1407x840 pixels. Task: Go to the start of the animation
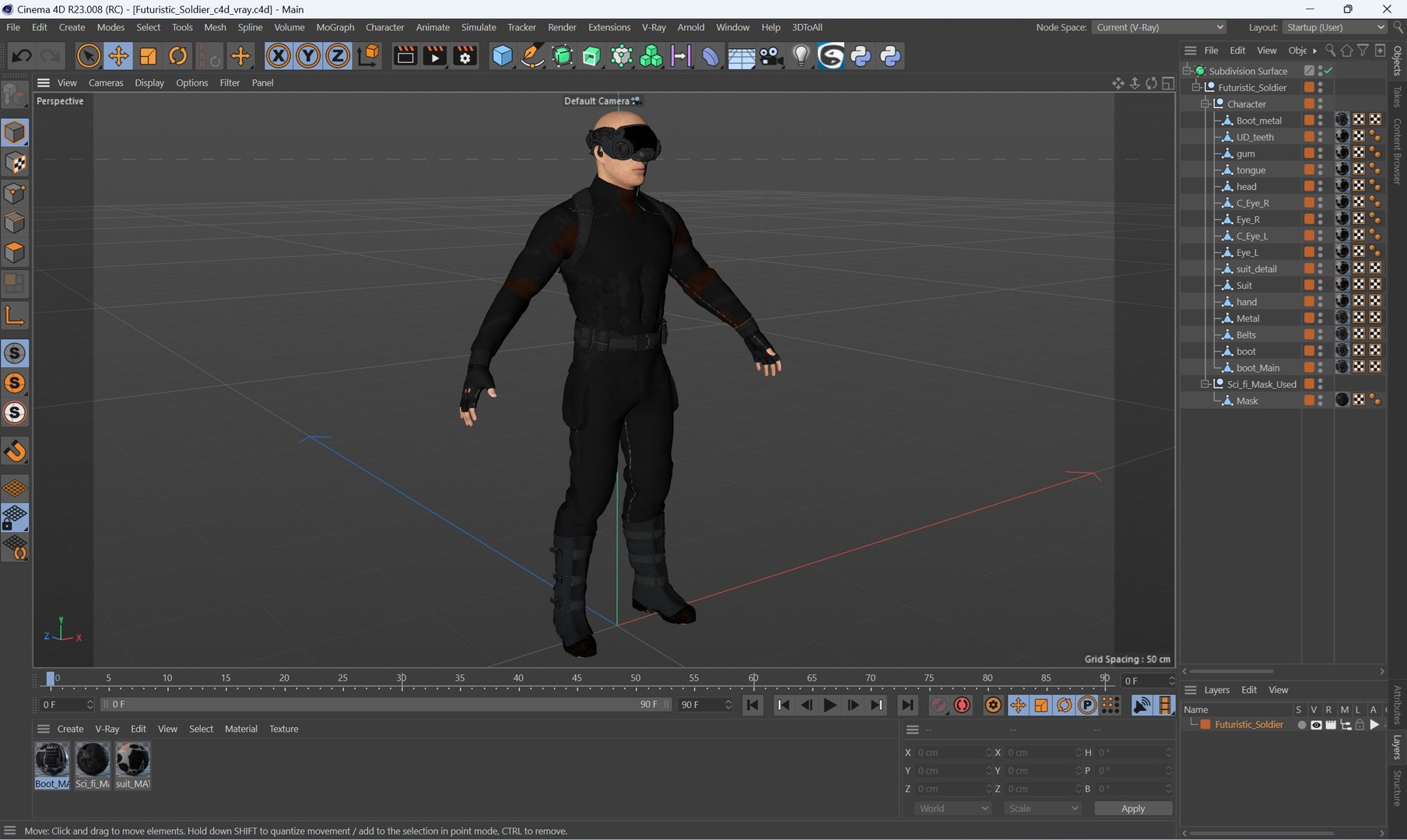[x=753, y=705]
